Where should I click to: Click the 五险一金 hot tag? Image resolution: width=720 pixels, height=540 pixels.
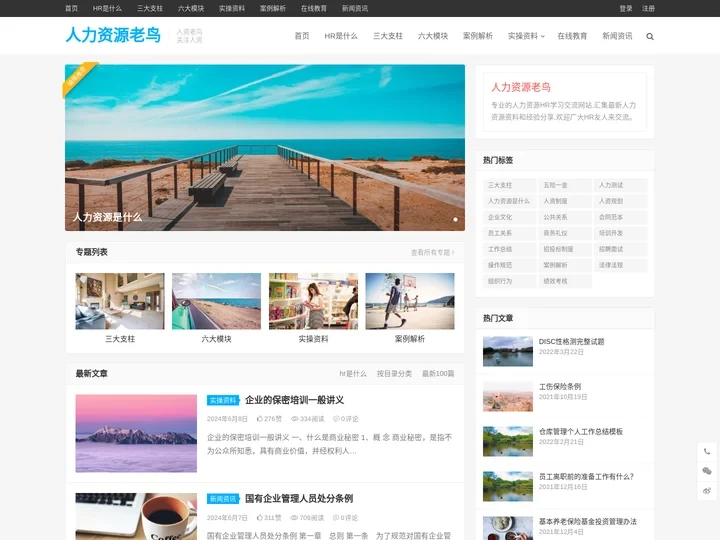pos(564,185)
